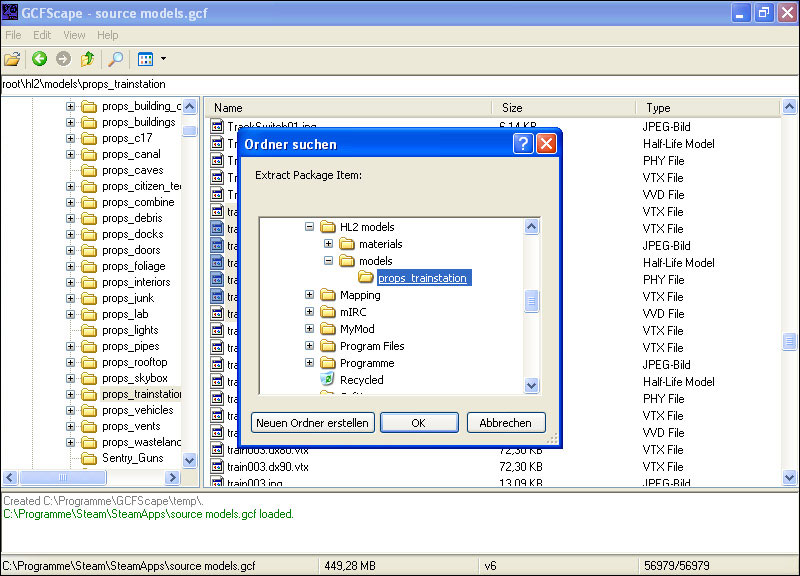This screenshot has height=576, width=800.
Task: Select Mapping folder icon in dialog
Action: (x=328, y=295)
